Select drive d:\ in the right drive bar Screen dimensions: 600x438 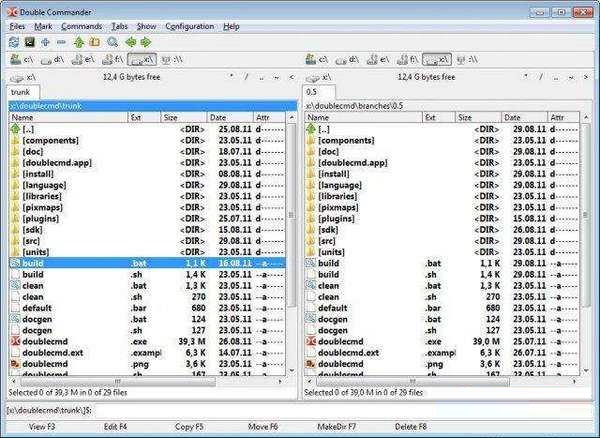[347, 59]
